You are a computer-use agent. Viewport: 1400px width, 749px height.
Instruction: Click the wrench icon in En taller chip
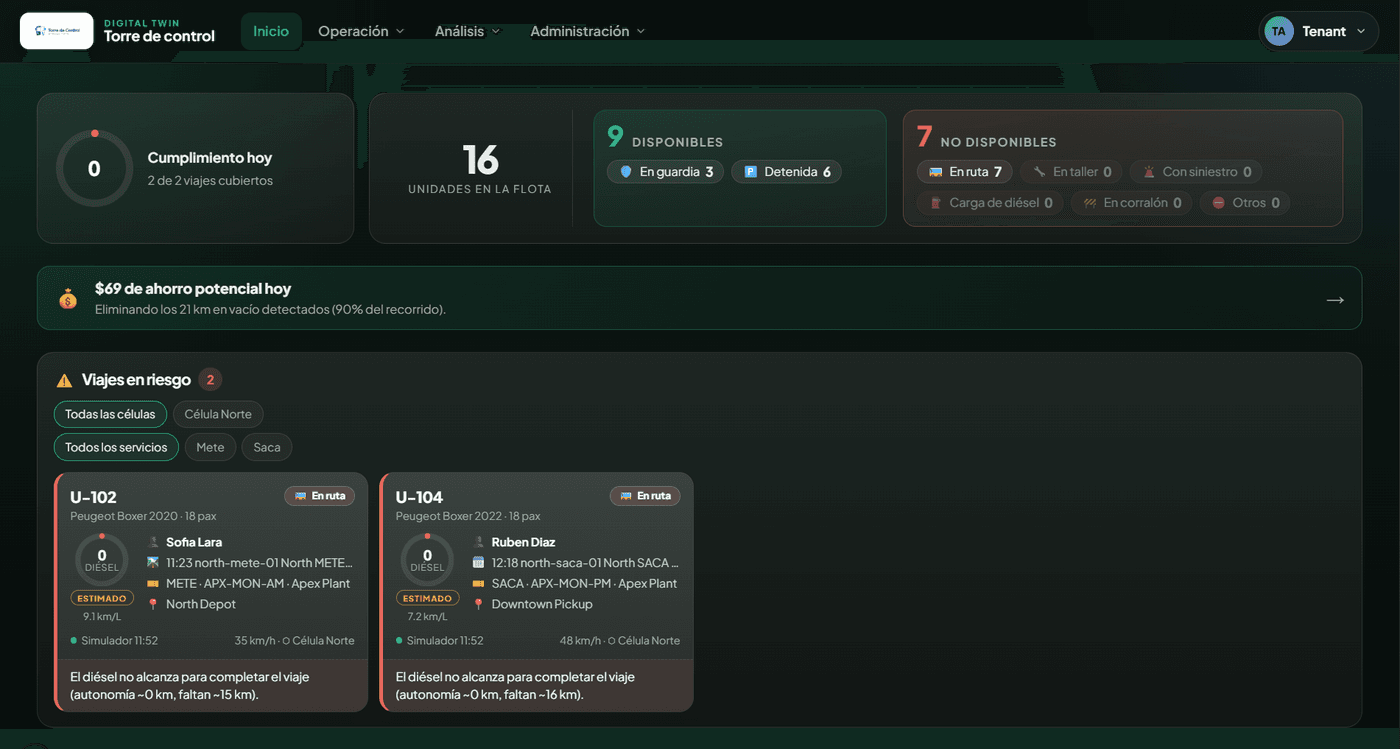pos(1040,172)
